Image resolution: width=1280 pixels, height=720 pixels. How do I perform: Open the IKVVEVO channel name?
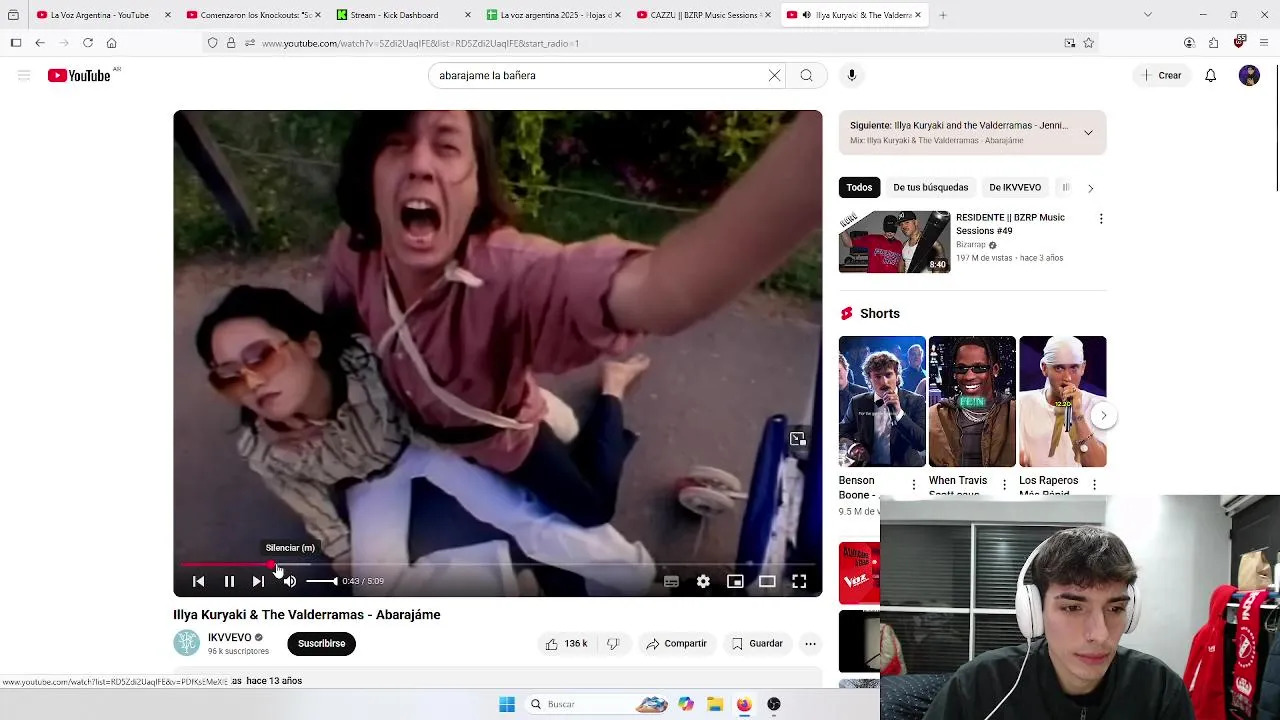[x=229, y=637]
